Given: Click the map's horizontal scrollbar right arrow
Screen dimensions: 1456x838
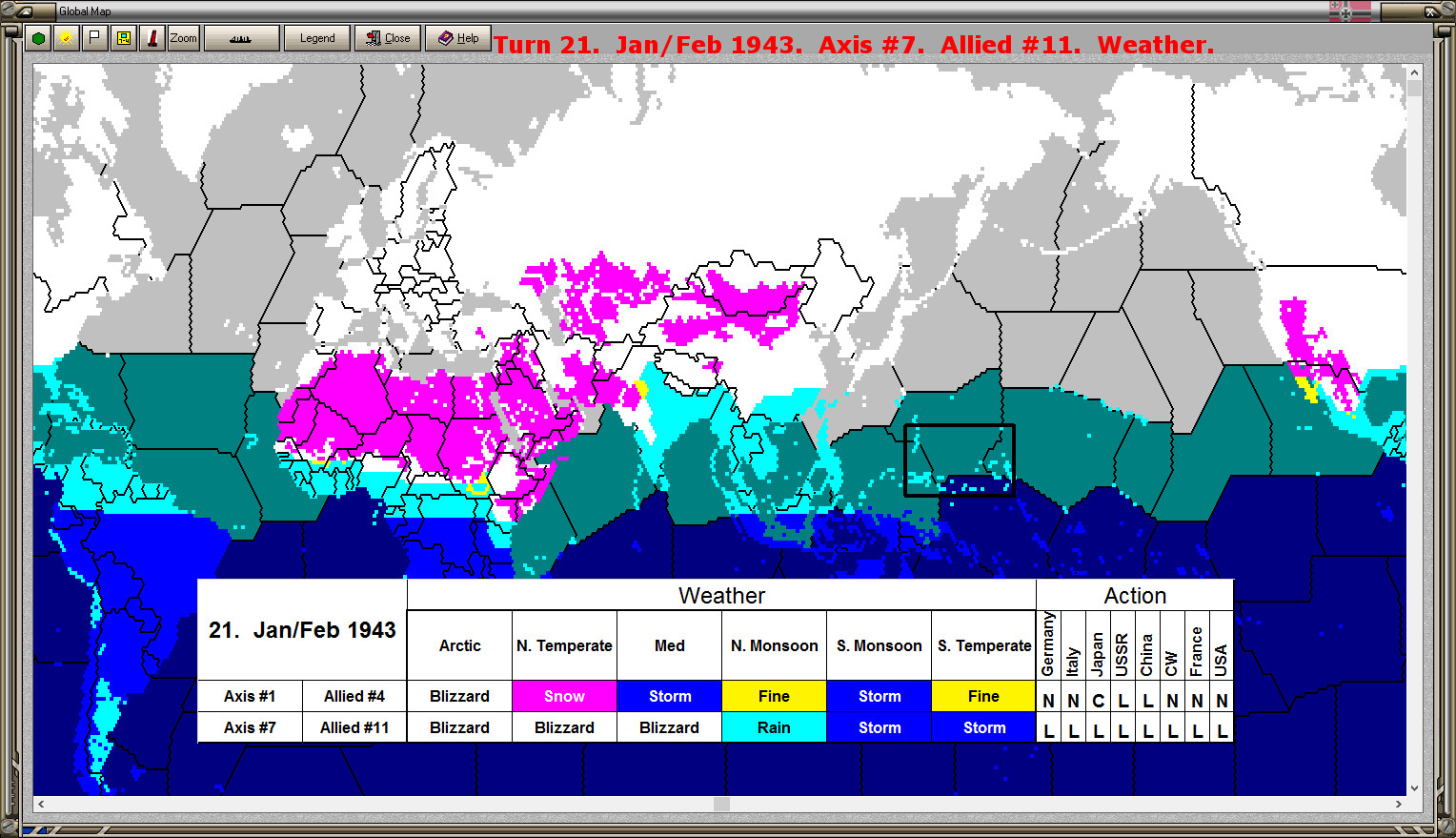Looking at the screenshot, I should coord(1398,804).
